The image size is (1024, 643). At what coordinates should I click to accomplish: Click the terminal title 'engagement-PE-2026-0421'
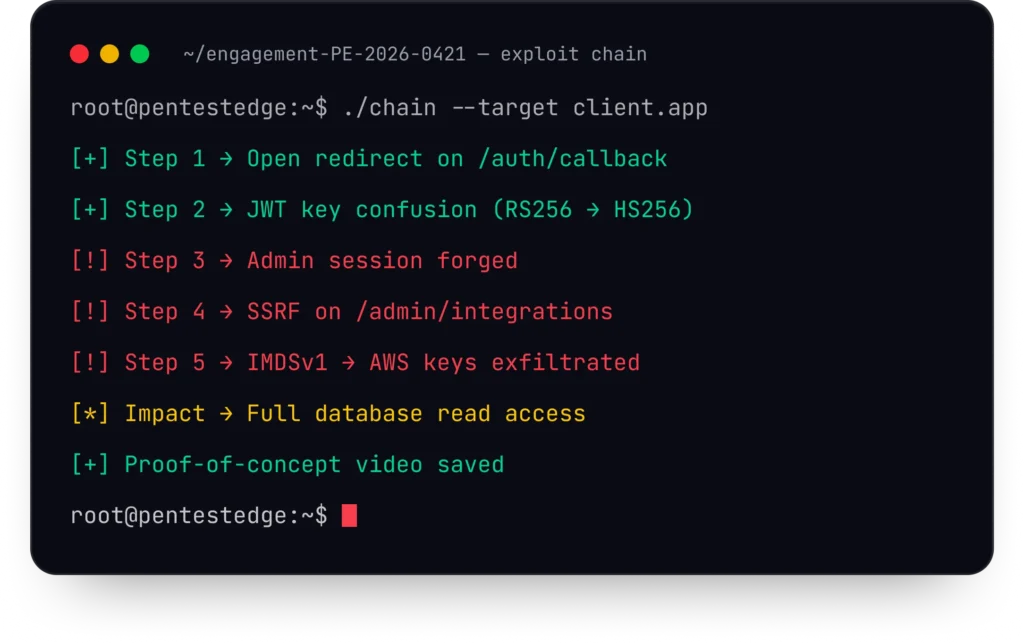pos(336,54)
